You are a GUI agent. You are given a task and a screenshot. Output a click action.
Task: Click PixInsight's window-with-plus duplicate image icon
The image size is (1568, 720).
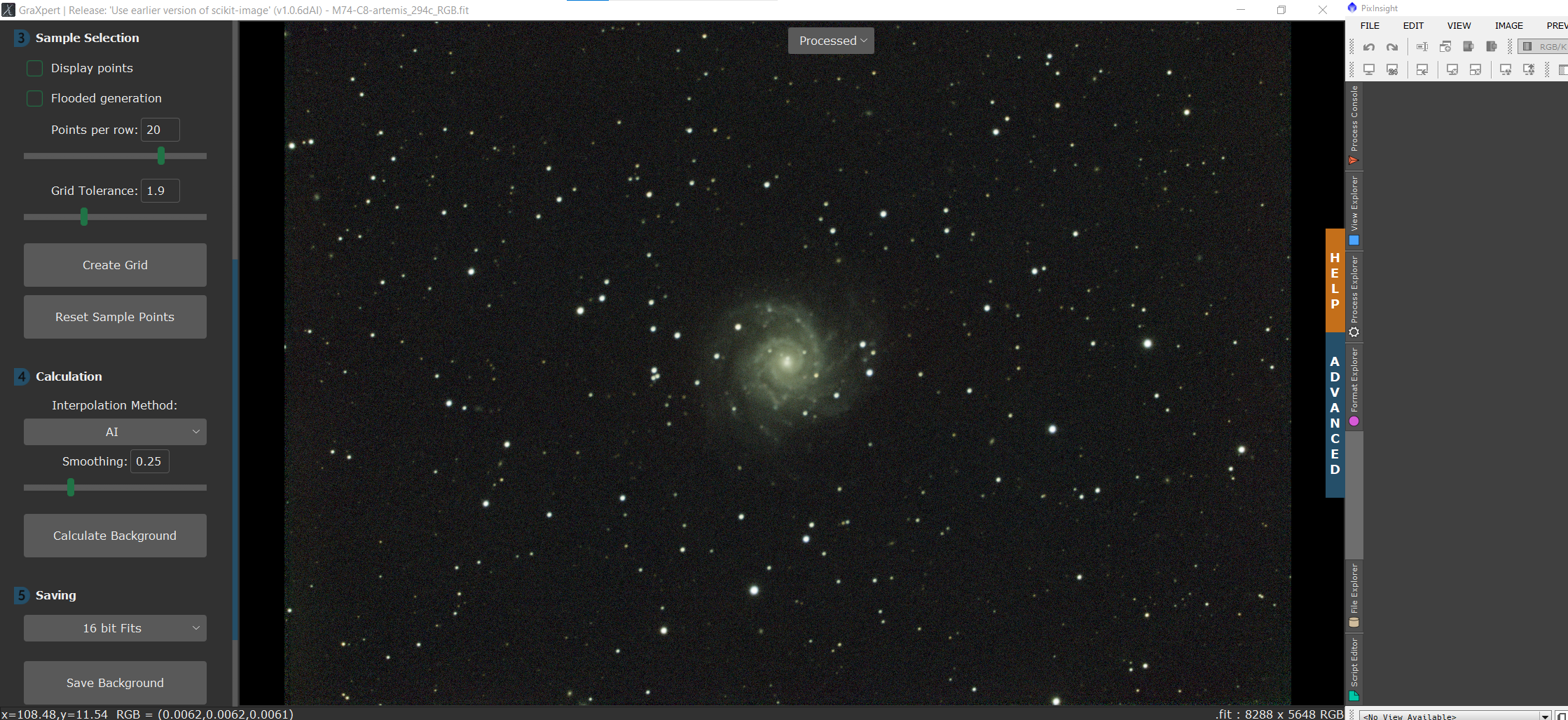coord(1445,47)
